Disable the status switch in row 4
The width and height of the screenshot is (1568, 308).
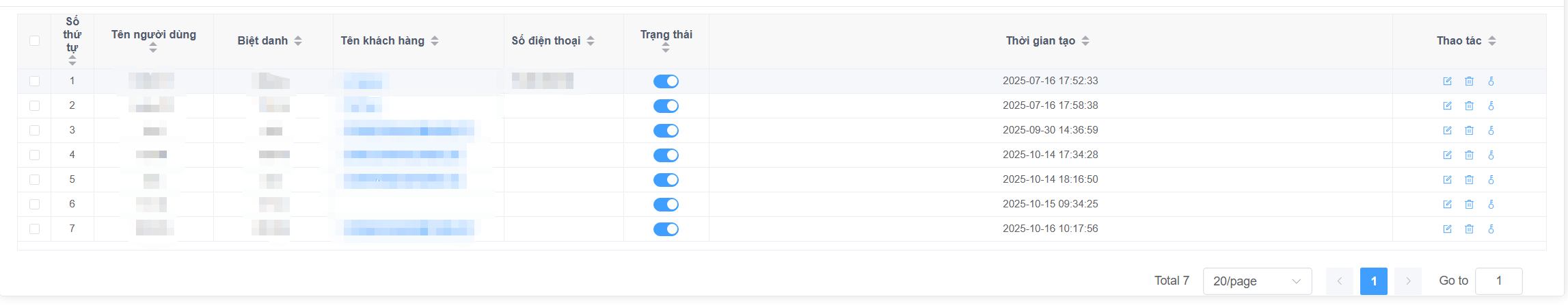666,155
